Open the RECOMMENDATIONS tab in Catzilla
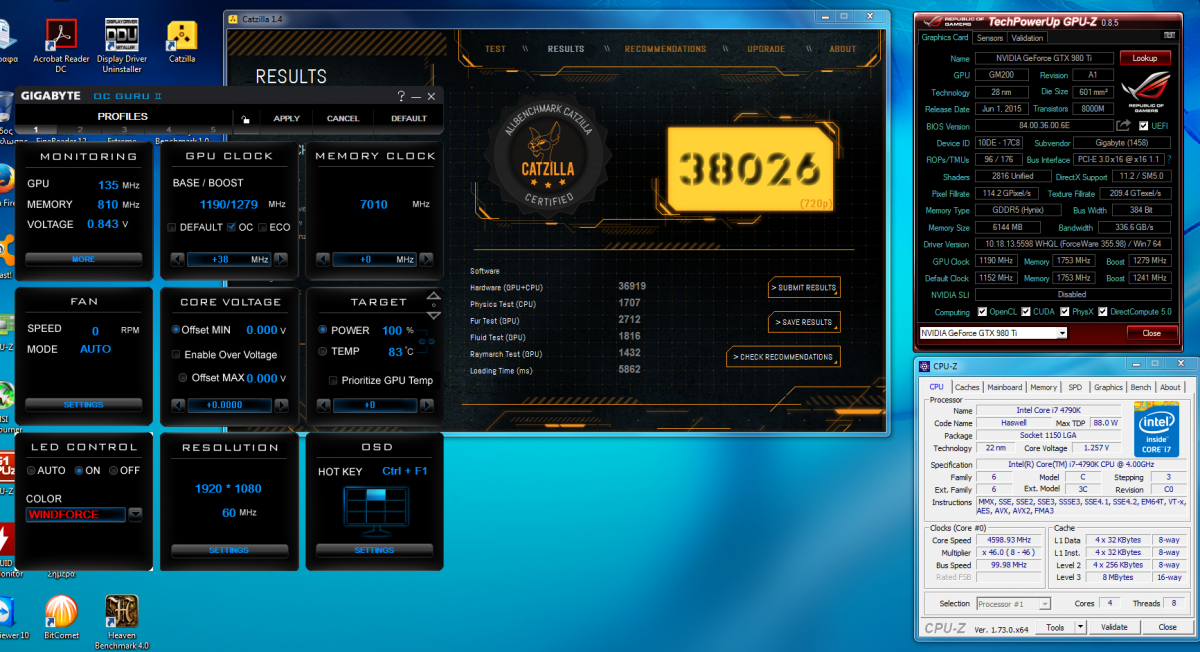 [x=665, y=49]
